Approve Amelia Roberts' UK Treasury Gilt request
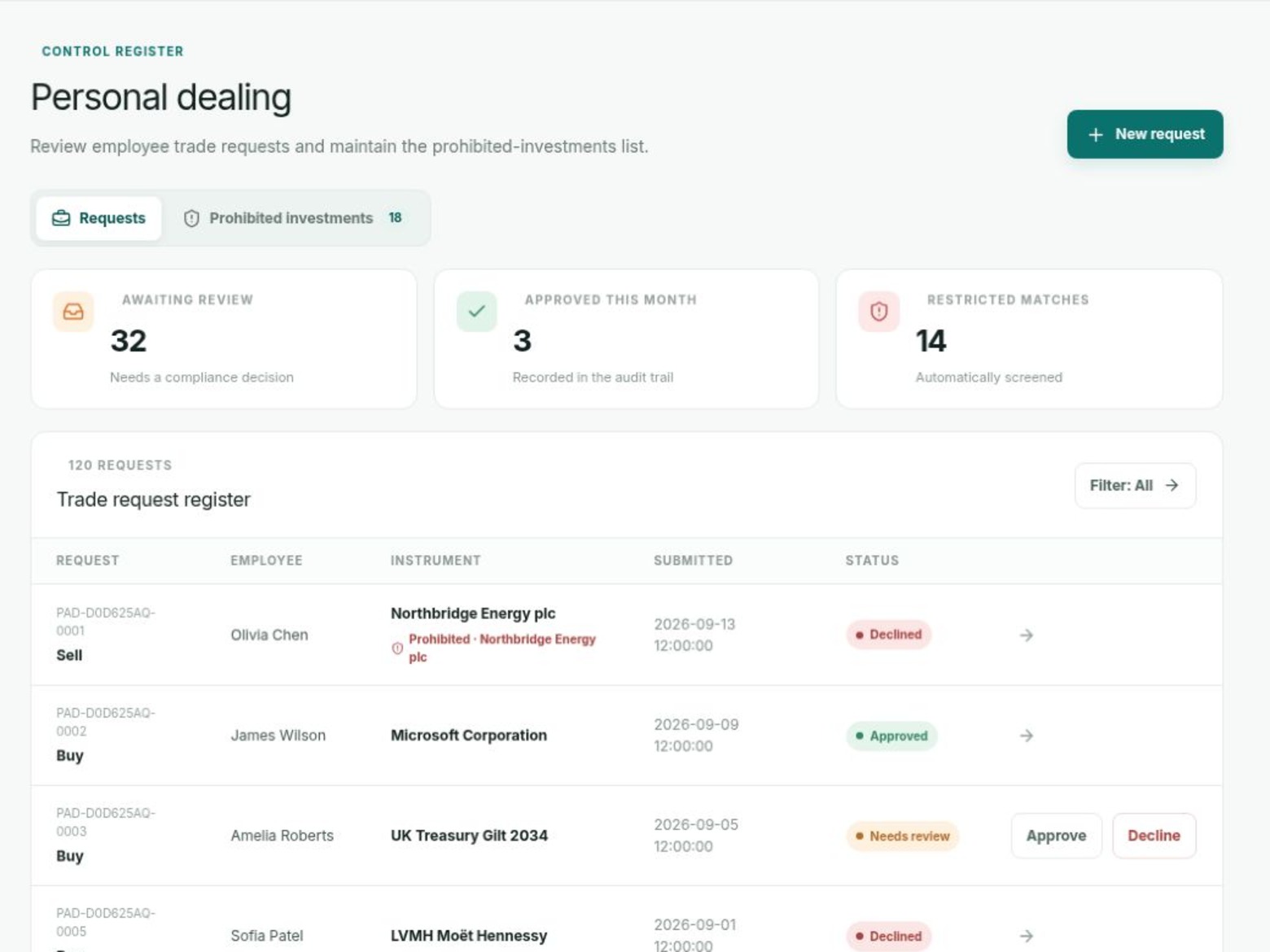The height and width of the screenshot is (952, 1270). [x=1056, y=836]
